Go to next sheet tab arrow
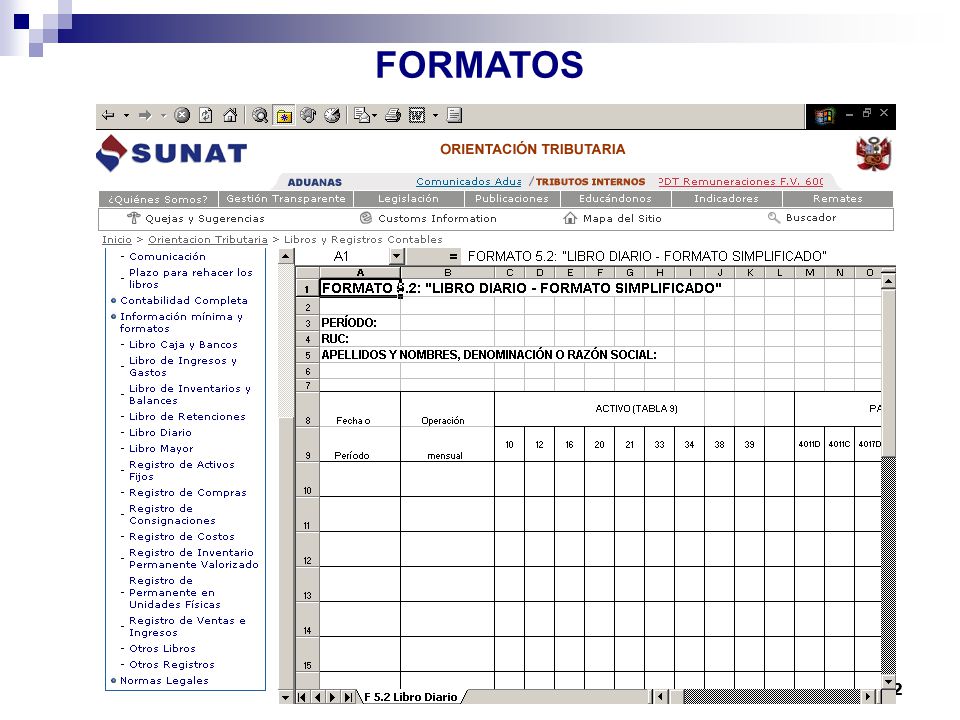Viewport: 960px width, 720px height. pos(332,697)
